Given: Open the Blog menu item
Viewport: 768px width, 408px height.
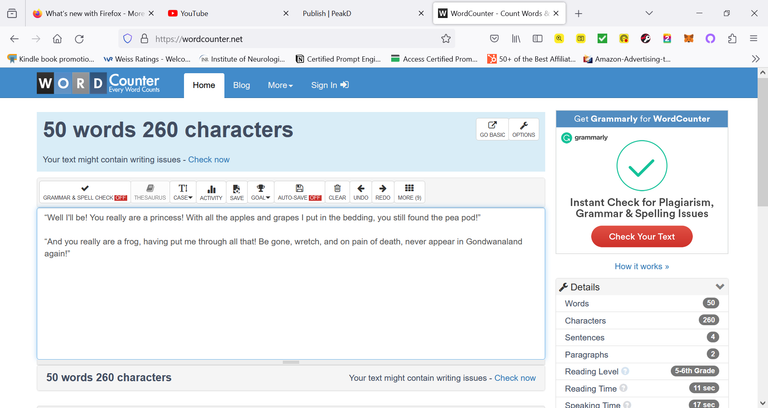Looking at the screenshot, I should [x=241, y=85].
